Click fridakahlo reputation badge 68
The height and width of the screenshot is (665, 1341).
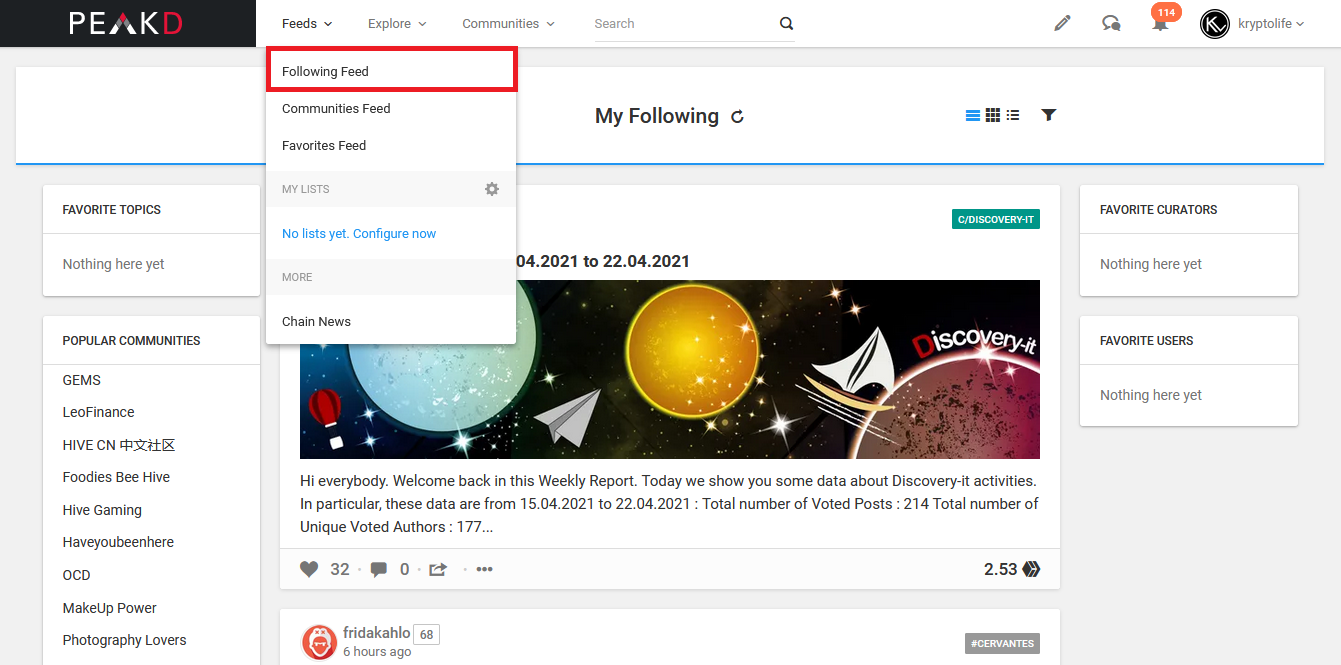pos(427,634)
